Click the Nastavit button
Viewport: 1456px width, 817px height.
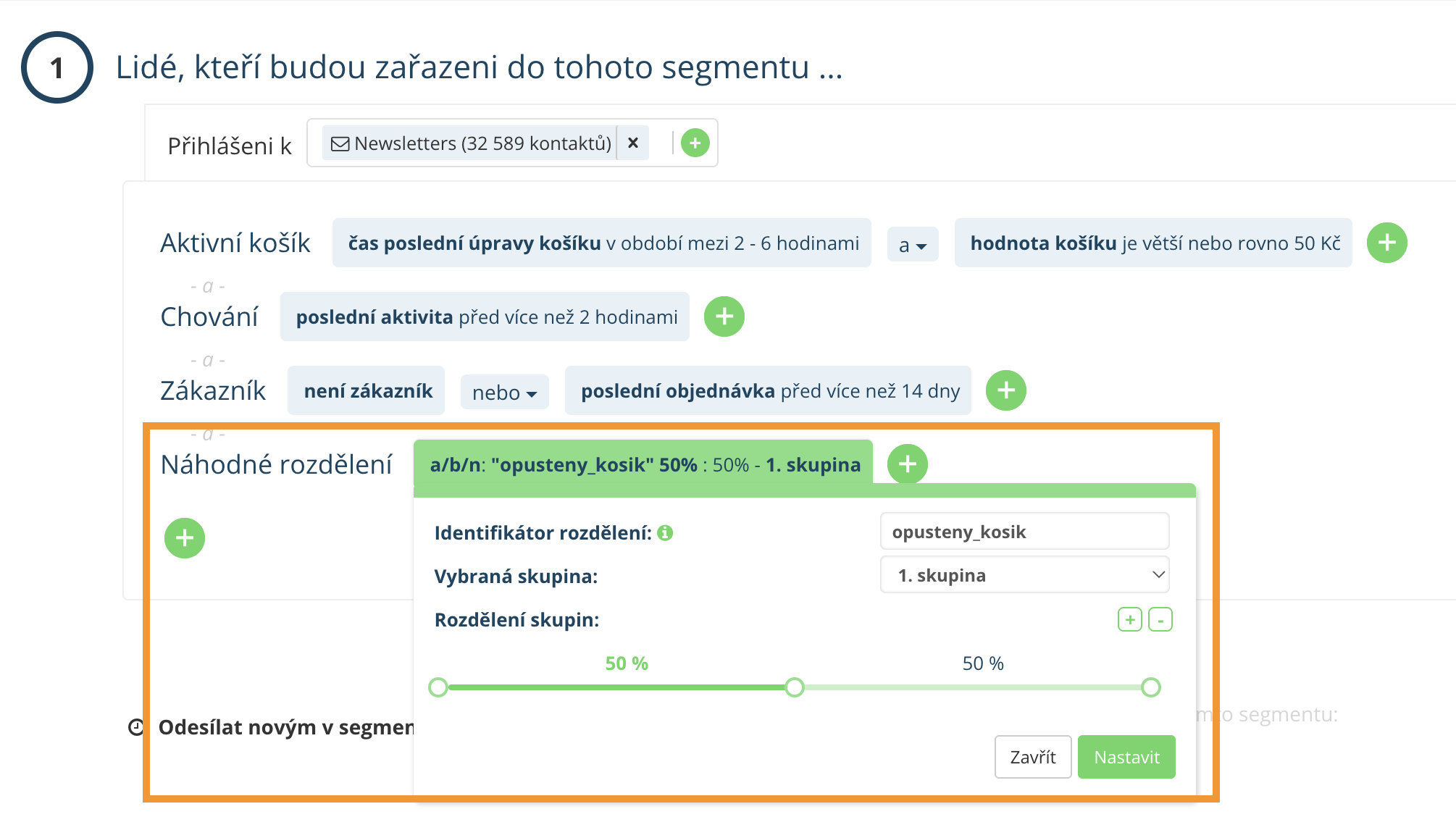(x=1126, y=757)
